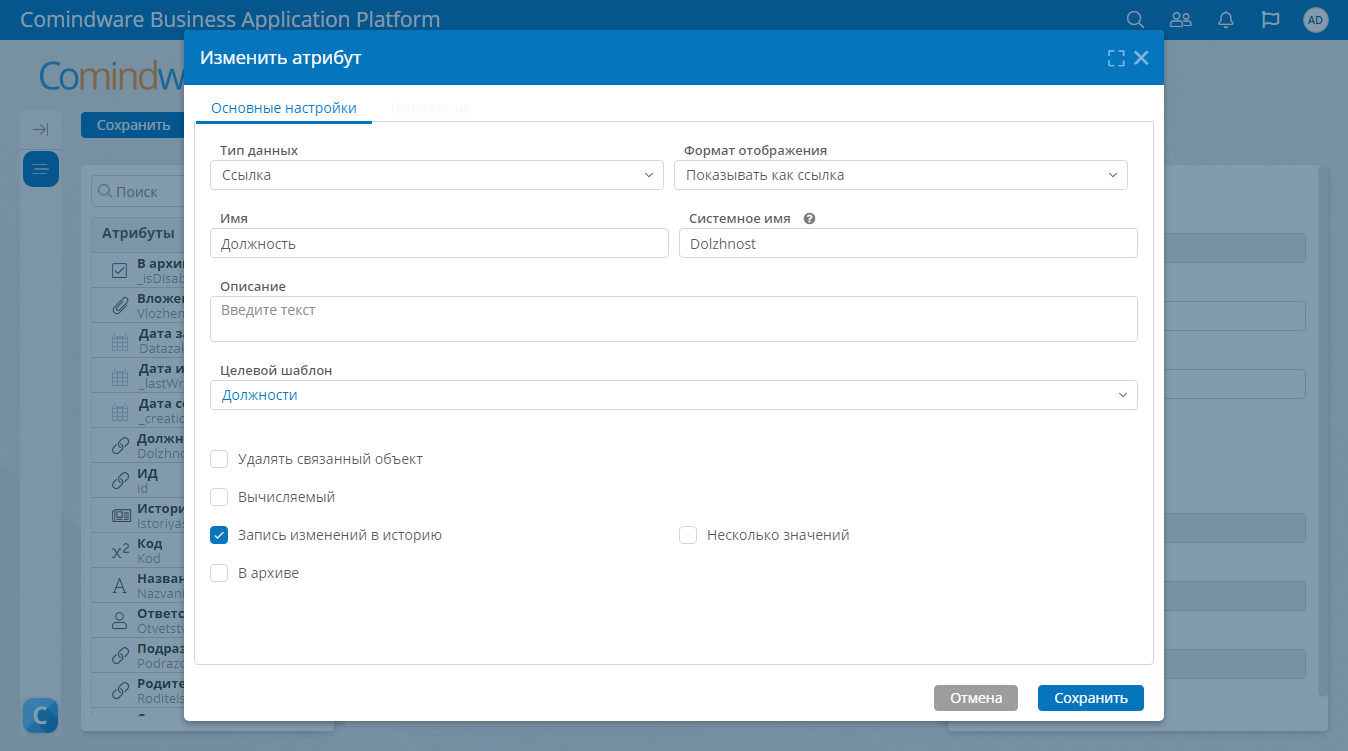Click the magnifier icon in attribute search
Image resolution: width=1348 pixels, height=751 pixels.
[x=104, y=191]
